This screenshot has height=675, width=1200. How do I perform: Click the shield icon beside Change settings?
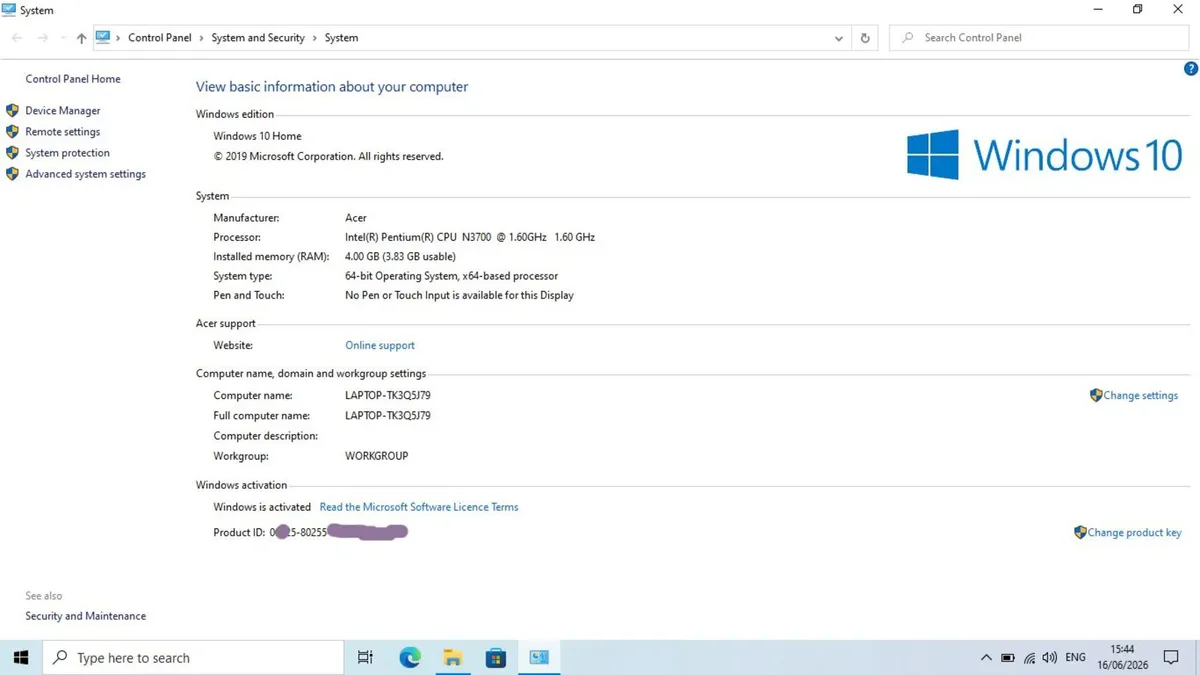1096,396
